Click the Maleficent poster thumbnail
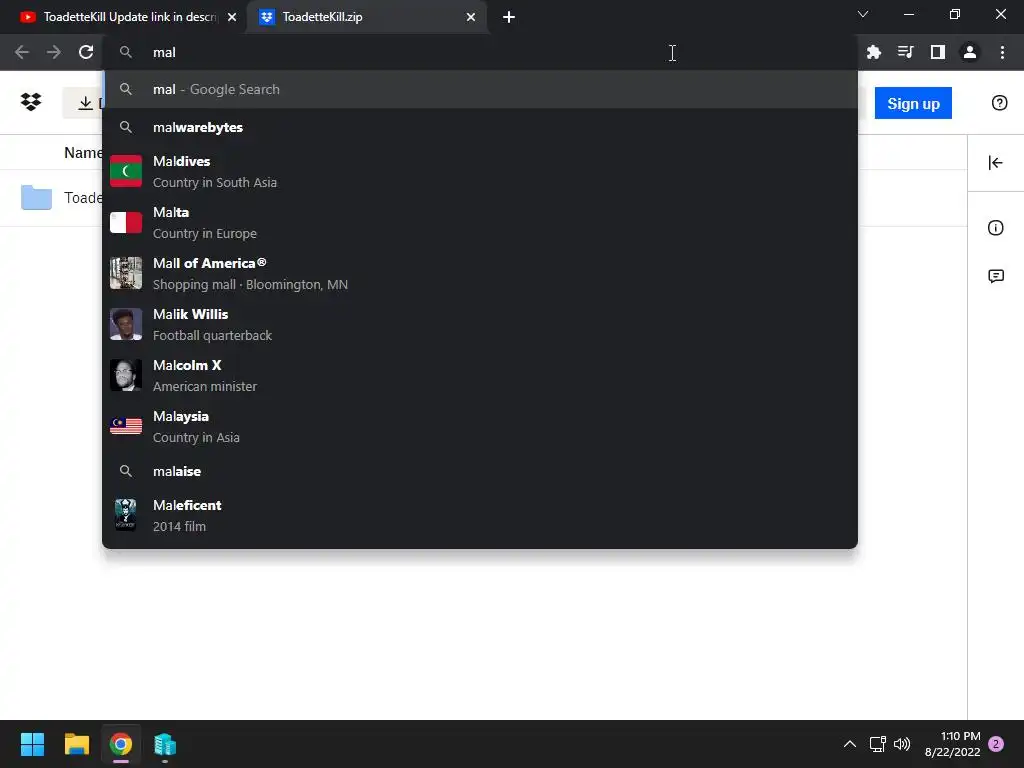The height and width of the screenshot is (768, 1024). tap(125, 515)
